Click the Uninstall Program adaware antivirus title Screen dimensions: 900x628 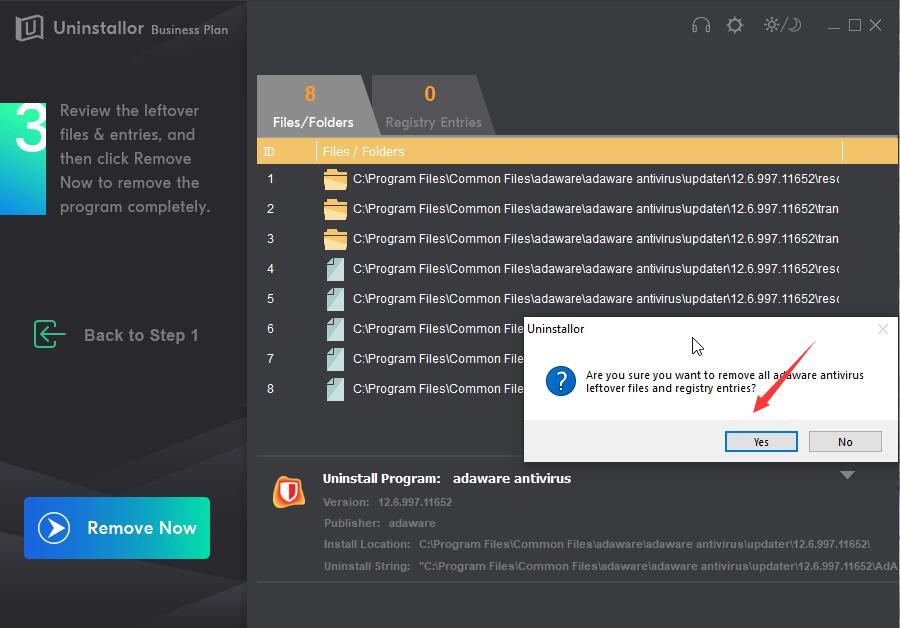click(x=447, y=479)
